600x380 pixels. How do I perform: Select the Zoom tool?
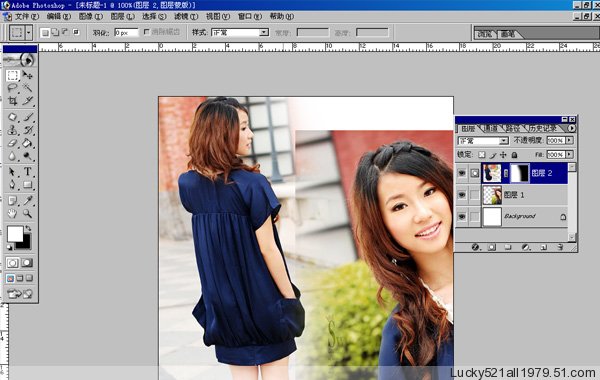coord(27,214)
